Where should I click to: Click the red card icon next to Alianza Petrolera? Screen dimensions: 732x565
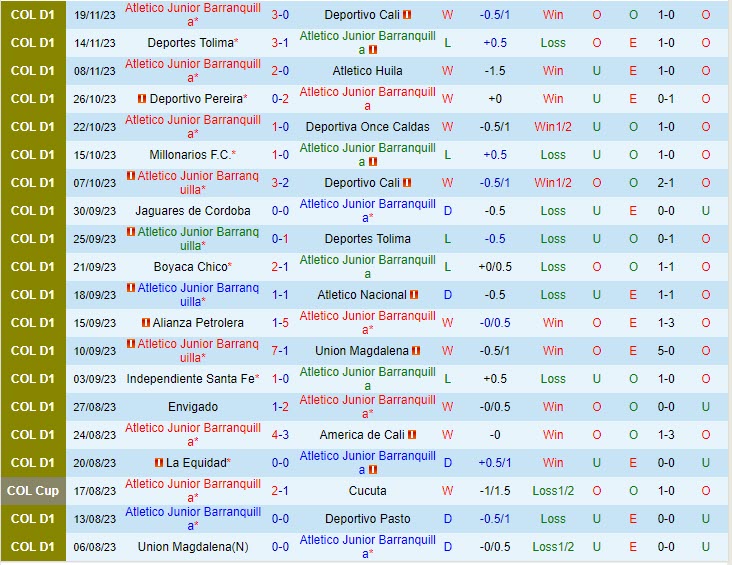[146, 323]
